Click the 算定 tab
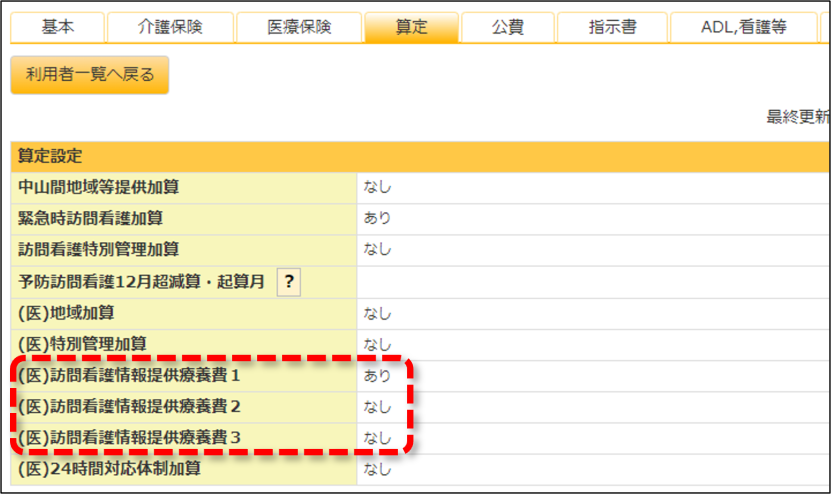 coord(411,27)
